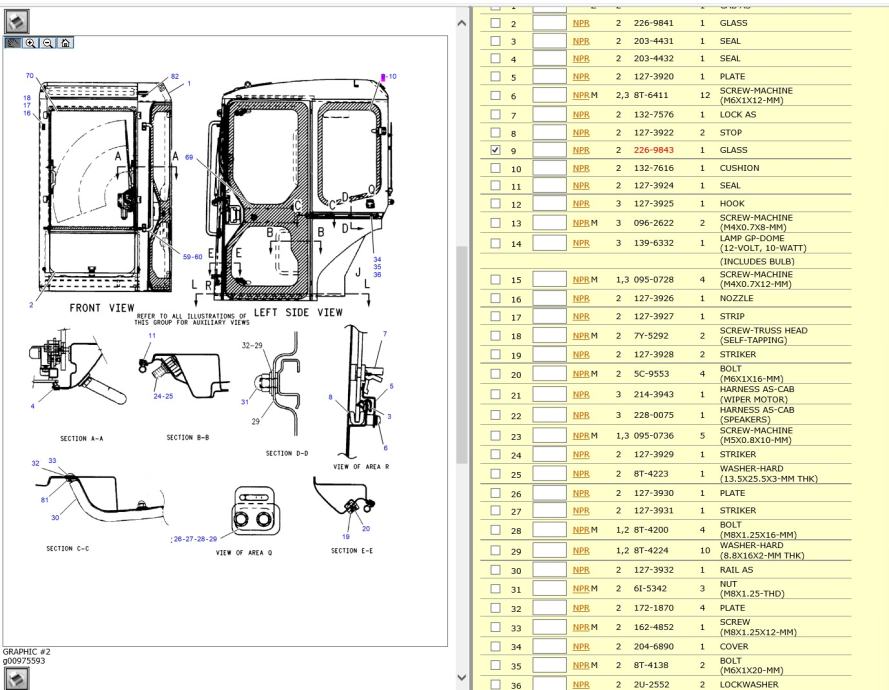Open NPR link for item 32 PLATE
The height and width of the screenshot is (690, 889).
[x=581, y=608]
